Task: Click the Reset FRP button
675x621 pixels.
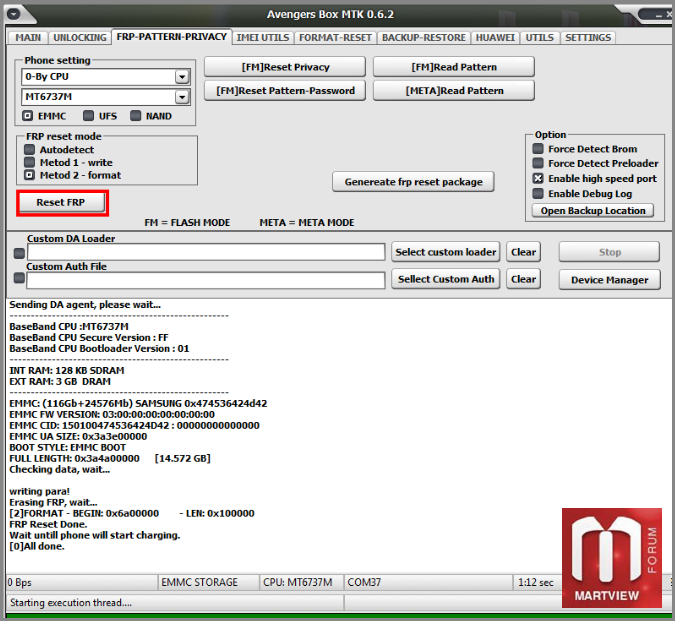Action: (x=61, y=202)
